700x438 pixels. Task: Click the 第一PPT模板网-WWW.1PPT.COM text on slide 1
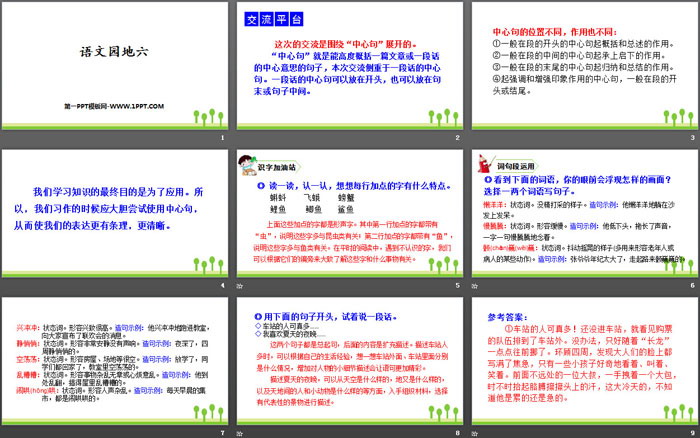(114, 106)
